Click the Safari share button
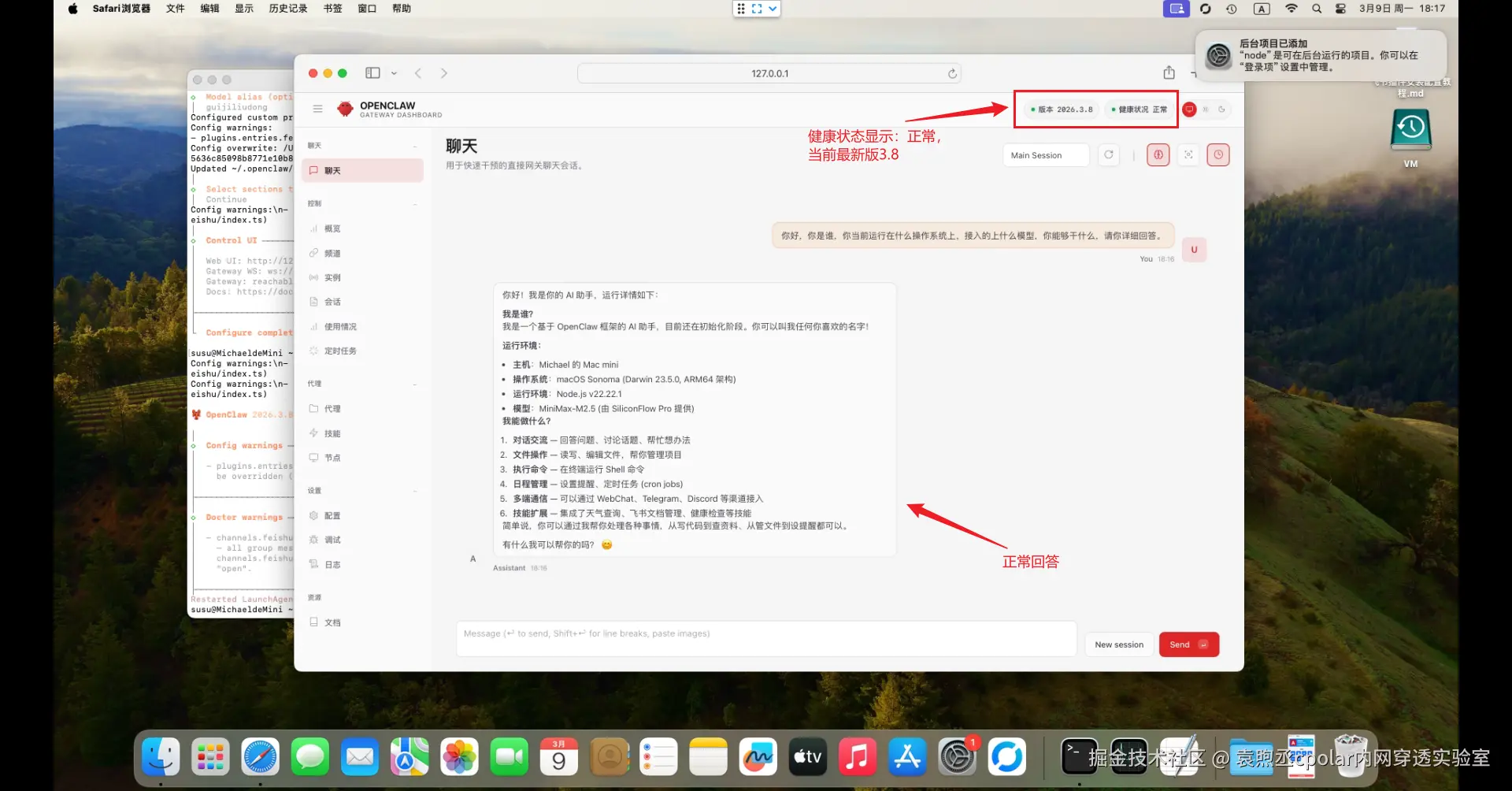The image size is (1512, 791). coord(1169,72)
